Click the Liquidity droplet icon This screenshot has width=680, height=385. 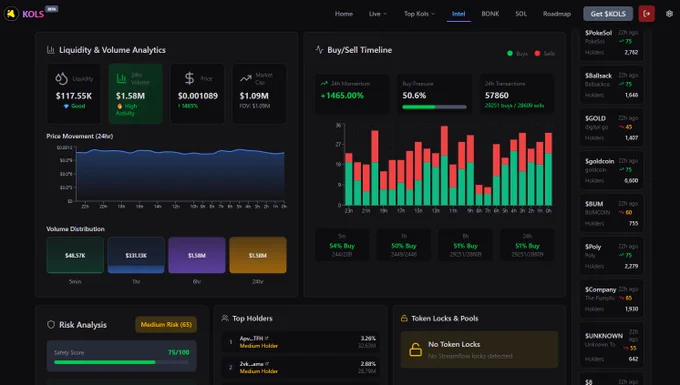pos(61,78)
